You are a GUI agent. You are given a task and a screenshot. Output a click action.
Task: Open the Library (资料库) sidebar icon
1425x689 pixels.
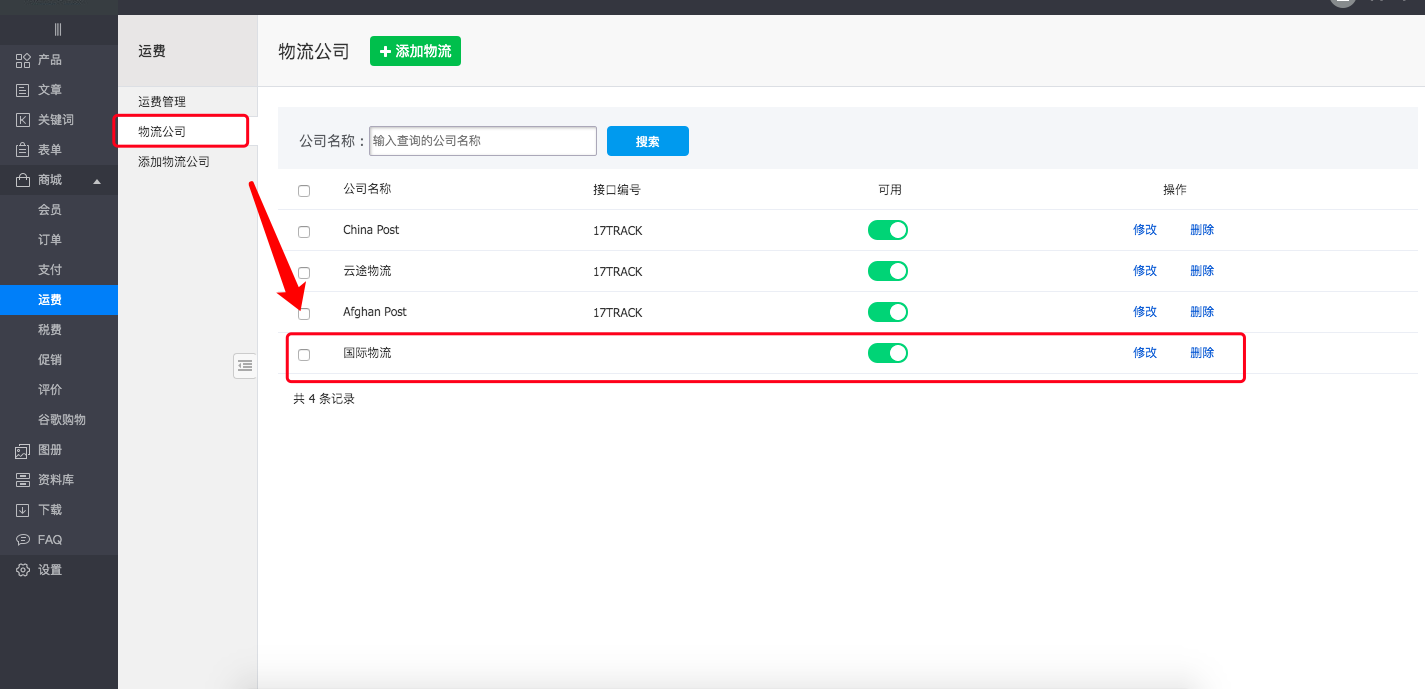click(x=23, y=480)
